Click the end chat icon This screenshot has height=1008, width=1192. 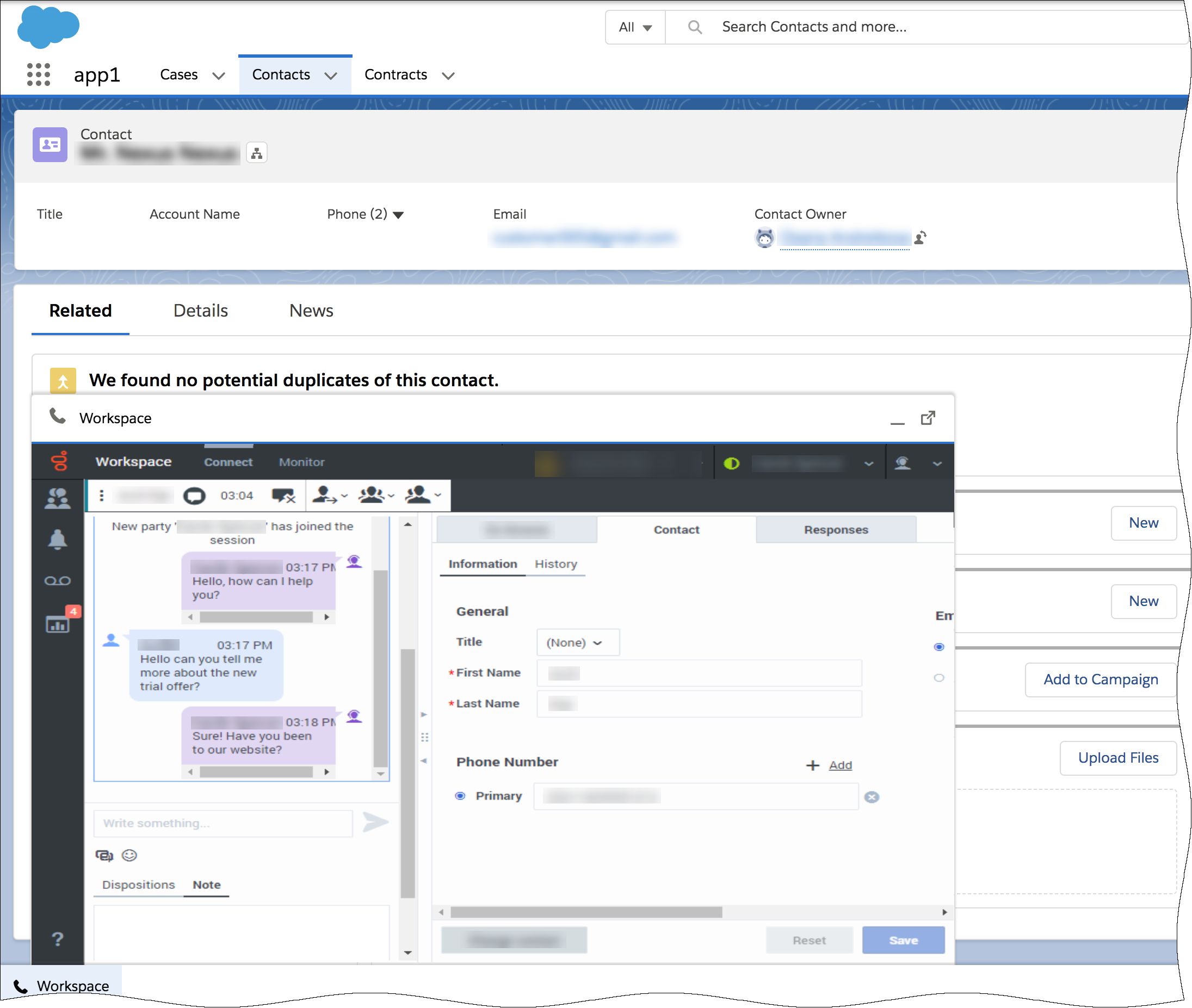coord(283,496)
